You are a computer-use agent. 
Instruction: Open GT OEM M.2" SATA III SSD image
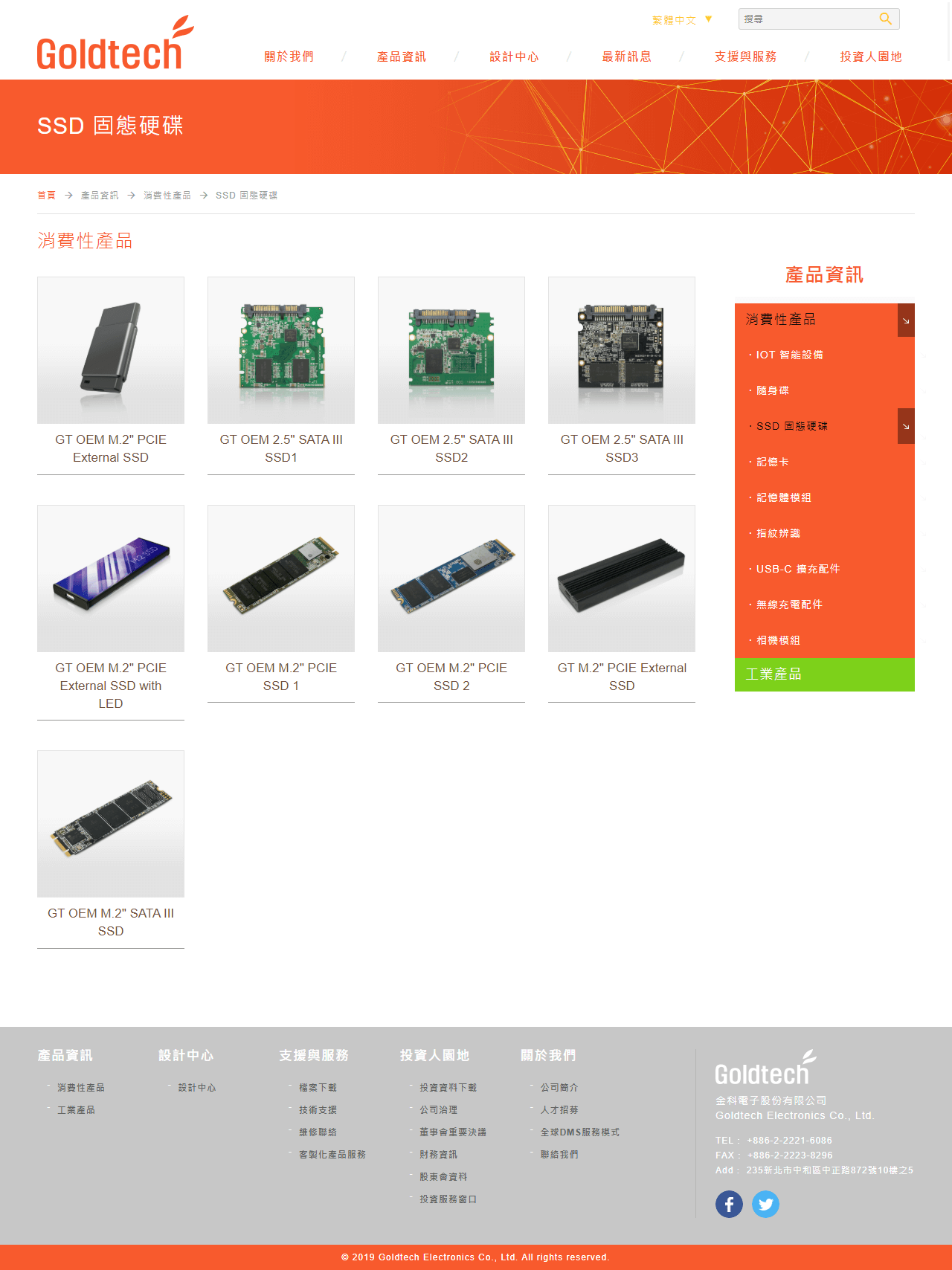(111, 824)
